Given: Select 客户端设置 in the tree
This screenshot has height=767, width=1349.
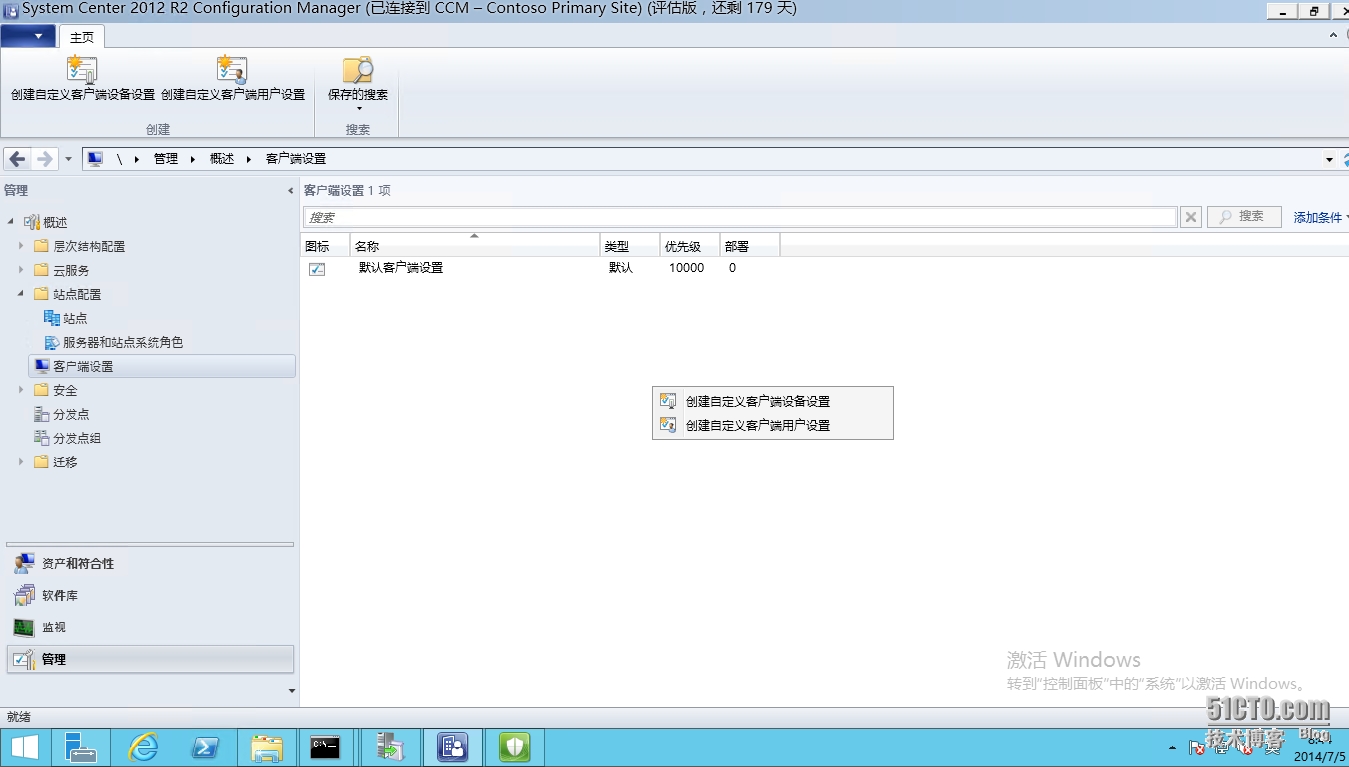Looking at the screenshot, I should [x=162, y=366].
